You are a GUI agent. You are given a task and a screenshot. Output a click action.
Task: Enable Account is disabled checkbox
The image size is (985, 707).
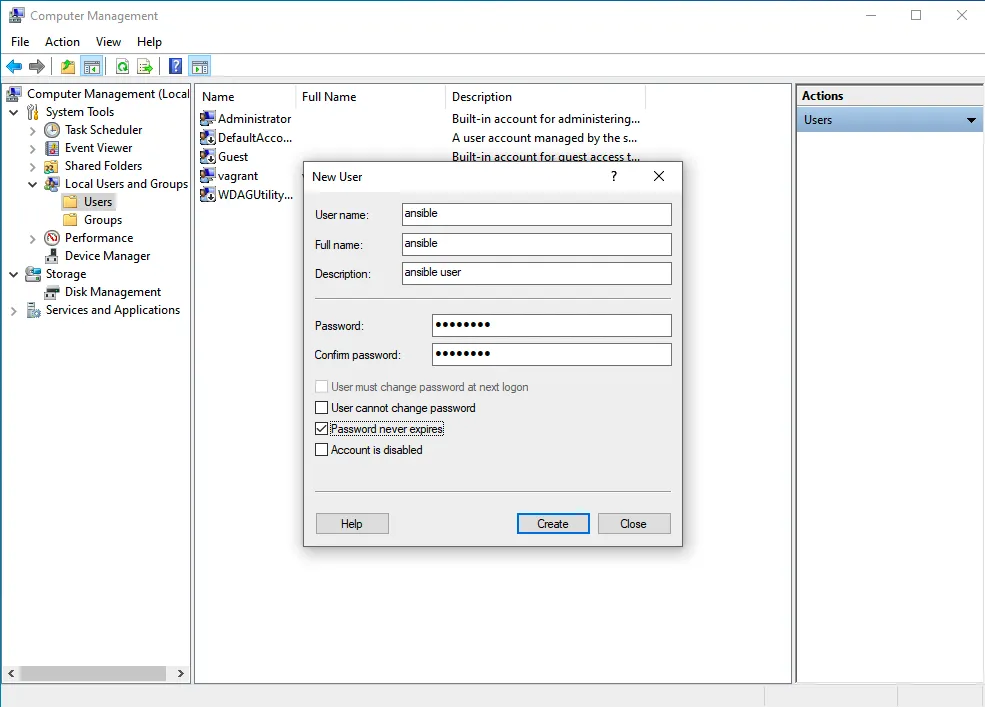[321, 450]
